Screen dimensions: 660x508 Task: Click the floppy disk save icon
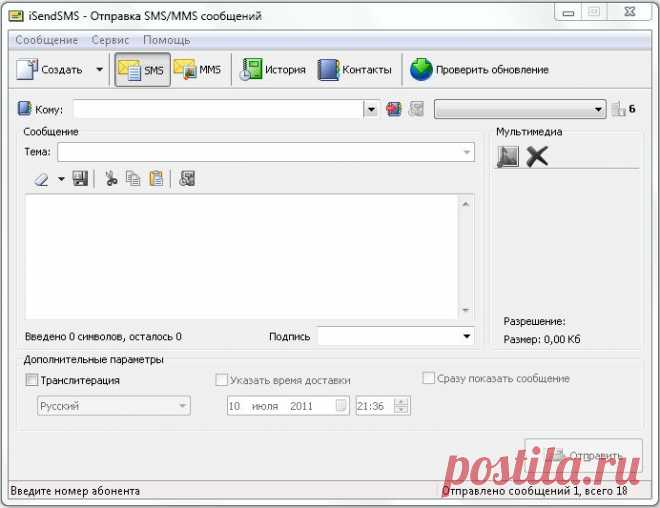tap(80, 179)
